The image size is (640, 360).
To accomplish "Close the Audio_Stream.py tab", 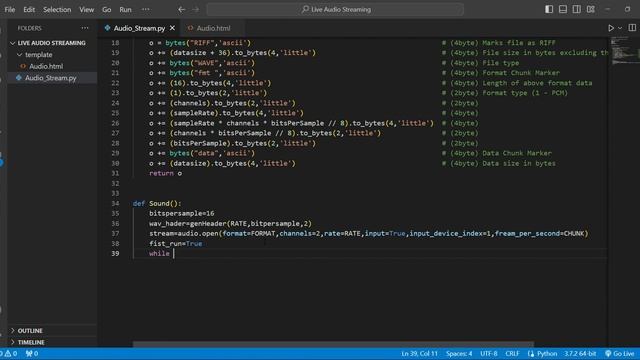I will click(x=172, y=28).
